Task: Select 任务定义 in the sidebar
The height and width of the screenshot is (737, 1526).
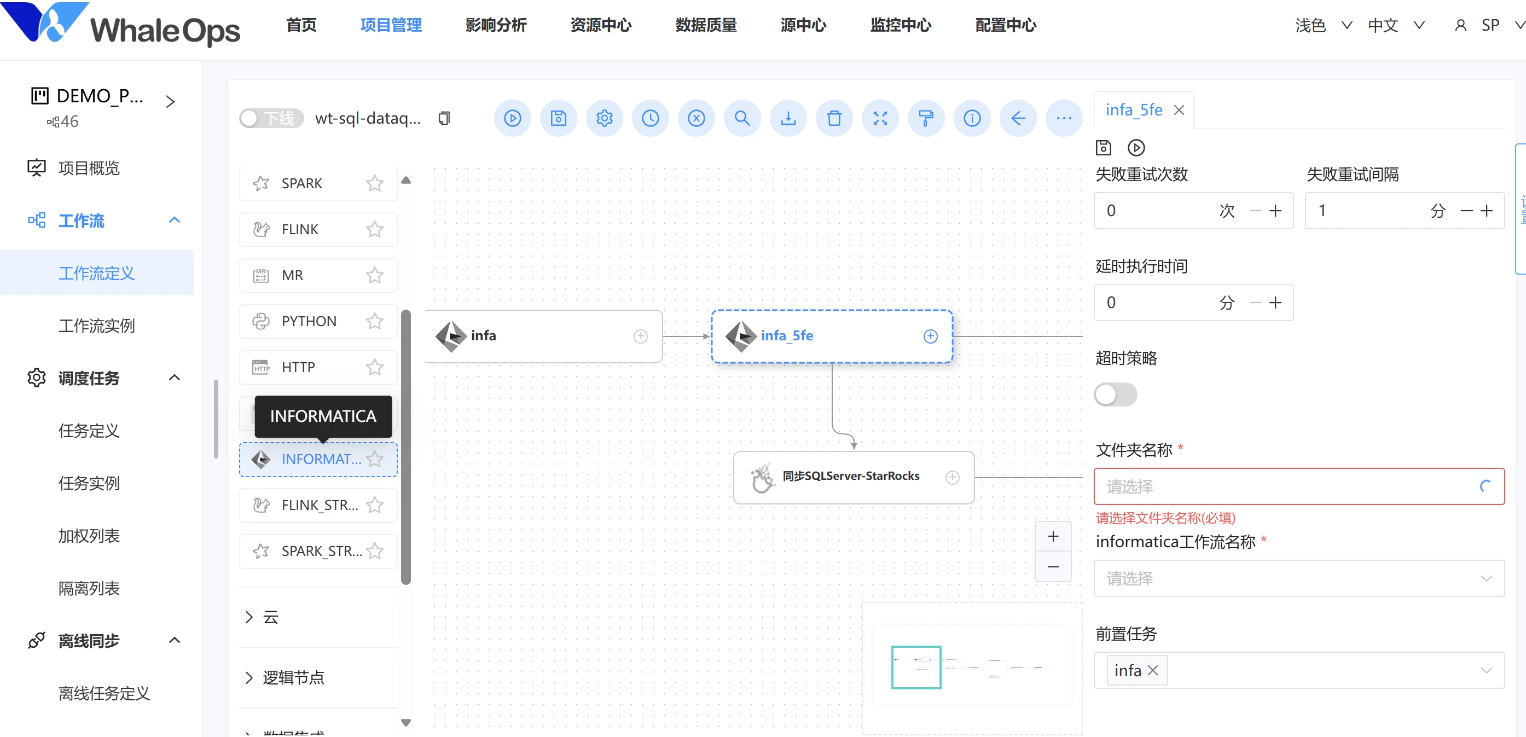Action: [x=89, y=431]
